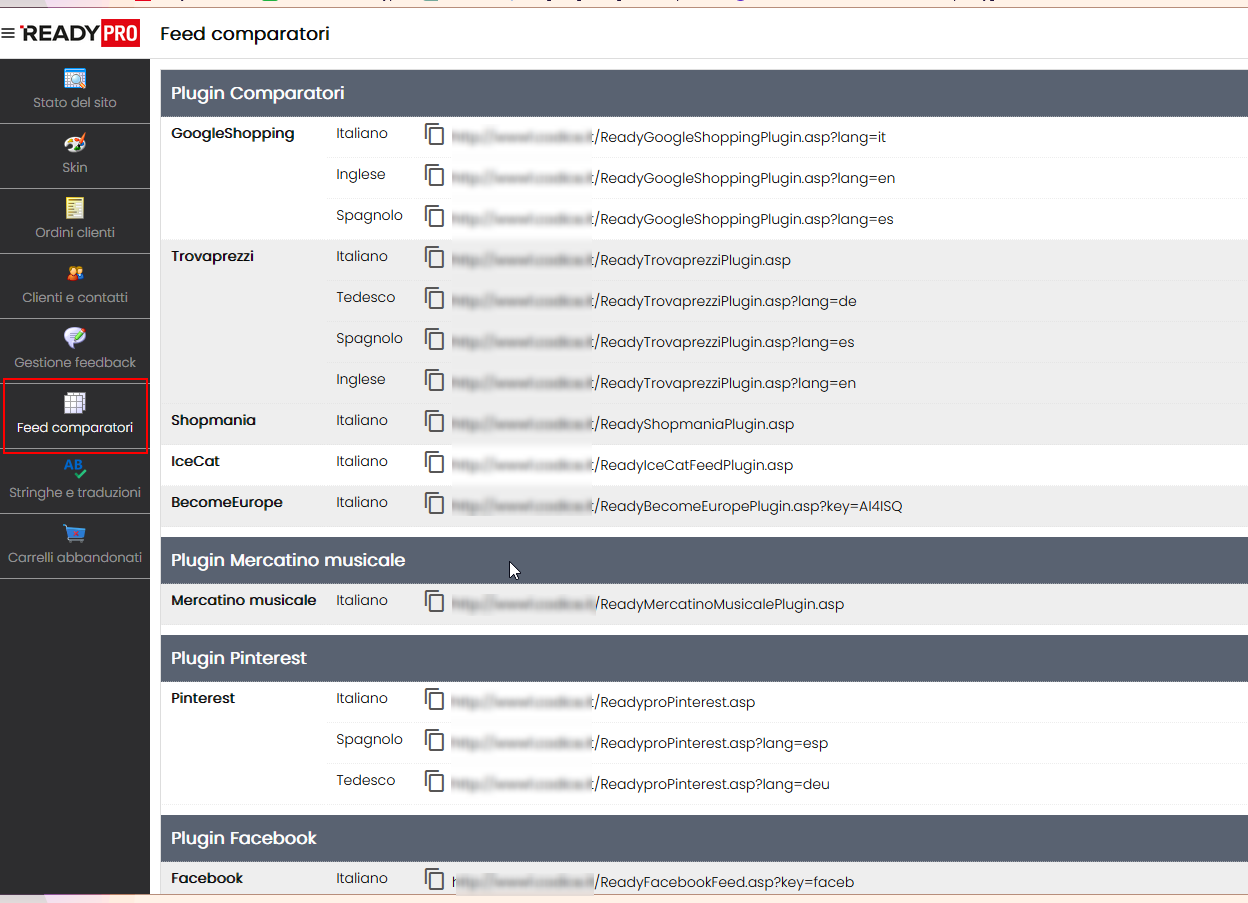
Task: Click ReadyGoogleShoppingPlugin.asp?lang=es URL
Action: click(672, 220)
